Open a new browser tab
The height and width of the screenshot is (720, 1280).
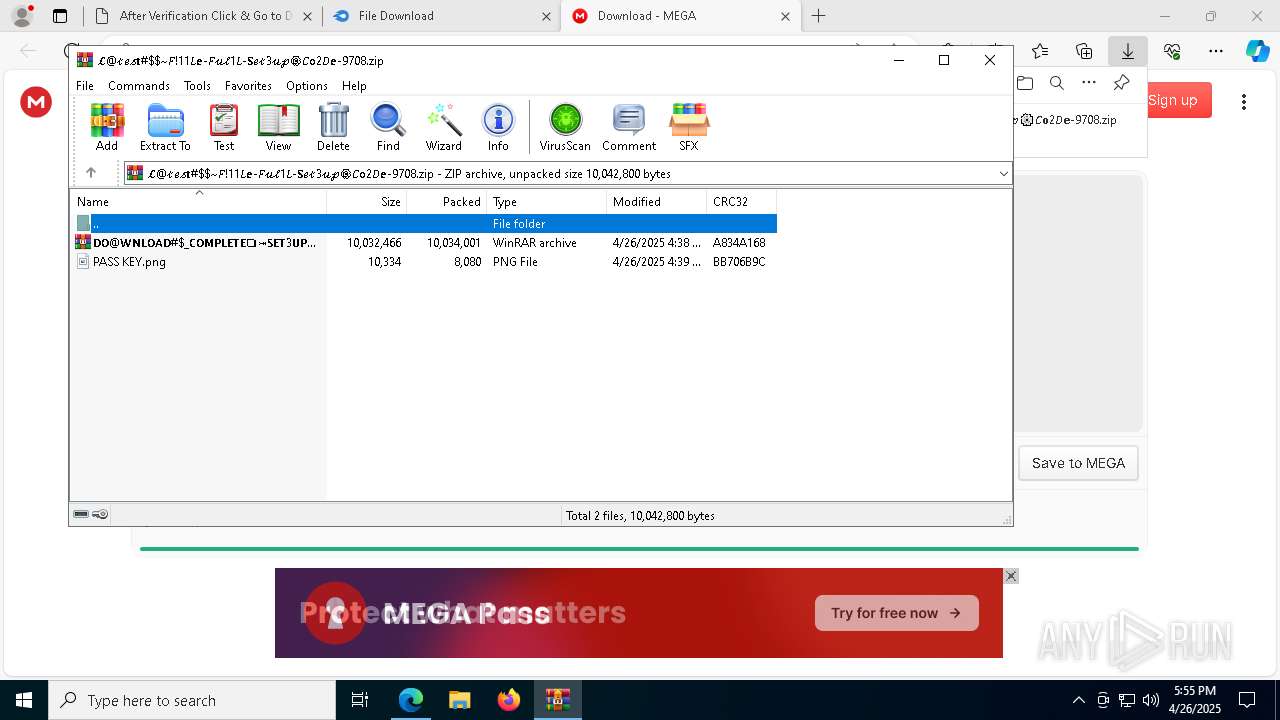pos(819,16)
